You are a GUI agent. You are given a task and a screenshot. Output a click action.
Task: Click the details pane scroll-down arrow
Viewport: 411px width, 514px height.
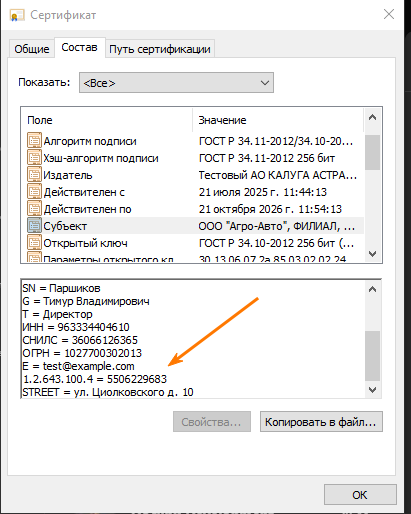(372, 389)
